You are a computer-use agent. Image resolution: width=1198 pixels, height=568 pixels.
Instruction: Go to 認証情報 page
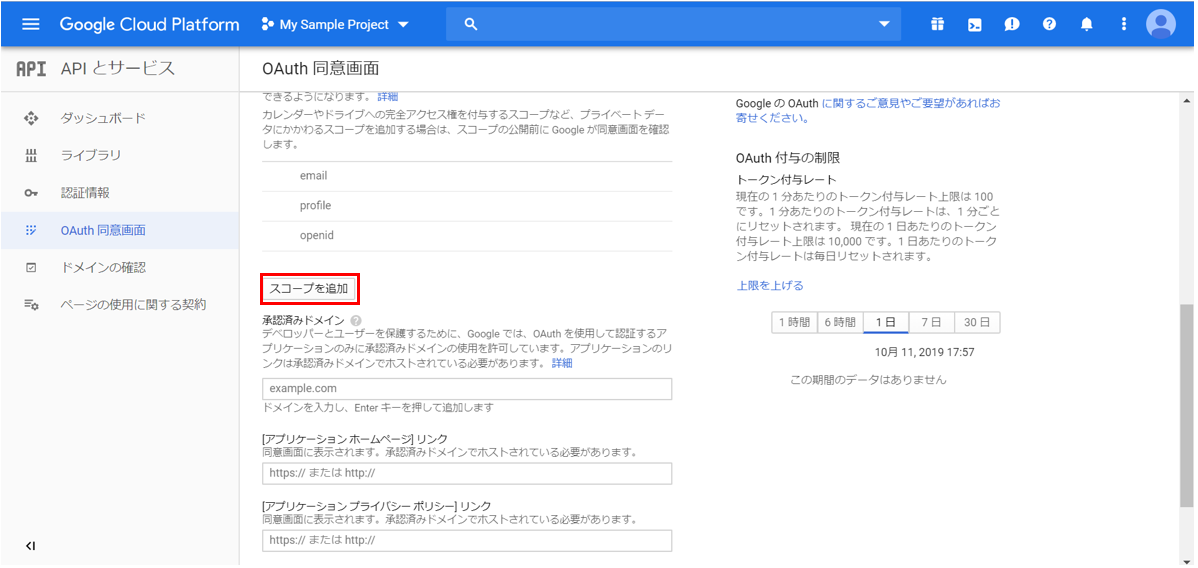click(x=85, y=193)
